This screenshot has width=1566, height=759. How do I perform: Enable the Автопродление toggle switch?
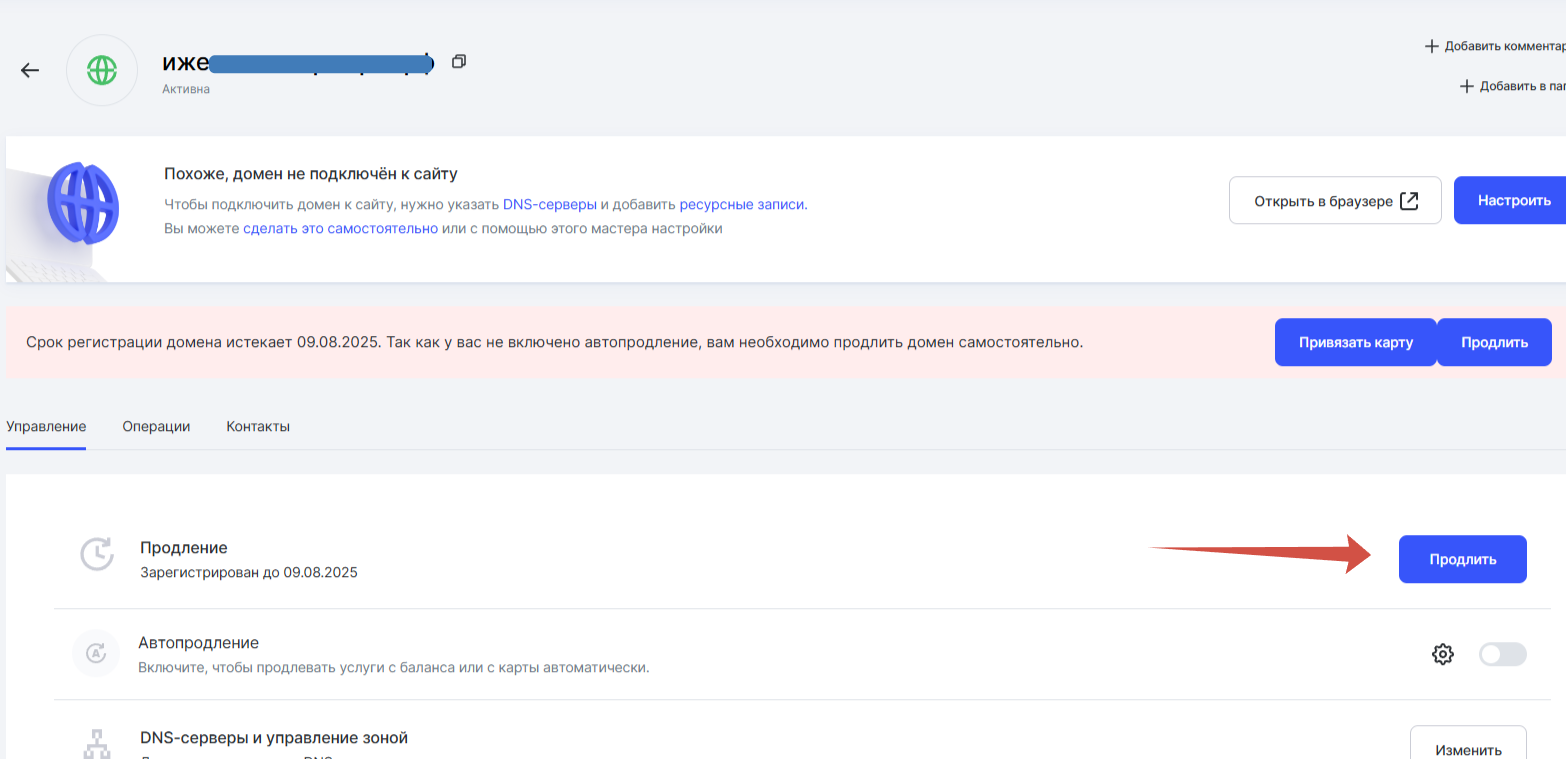click(1502, 654)
